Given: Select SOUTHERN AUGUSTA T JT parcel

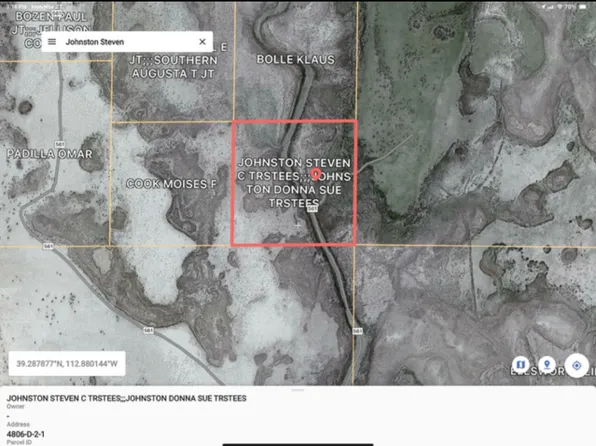Looking at the screenshot, I should click(173, 67).
